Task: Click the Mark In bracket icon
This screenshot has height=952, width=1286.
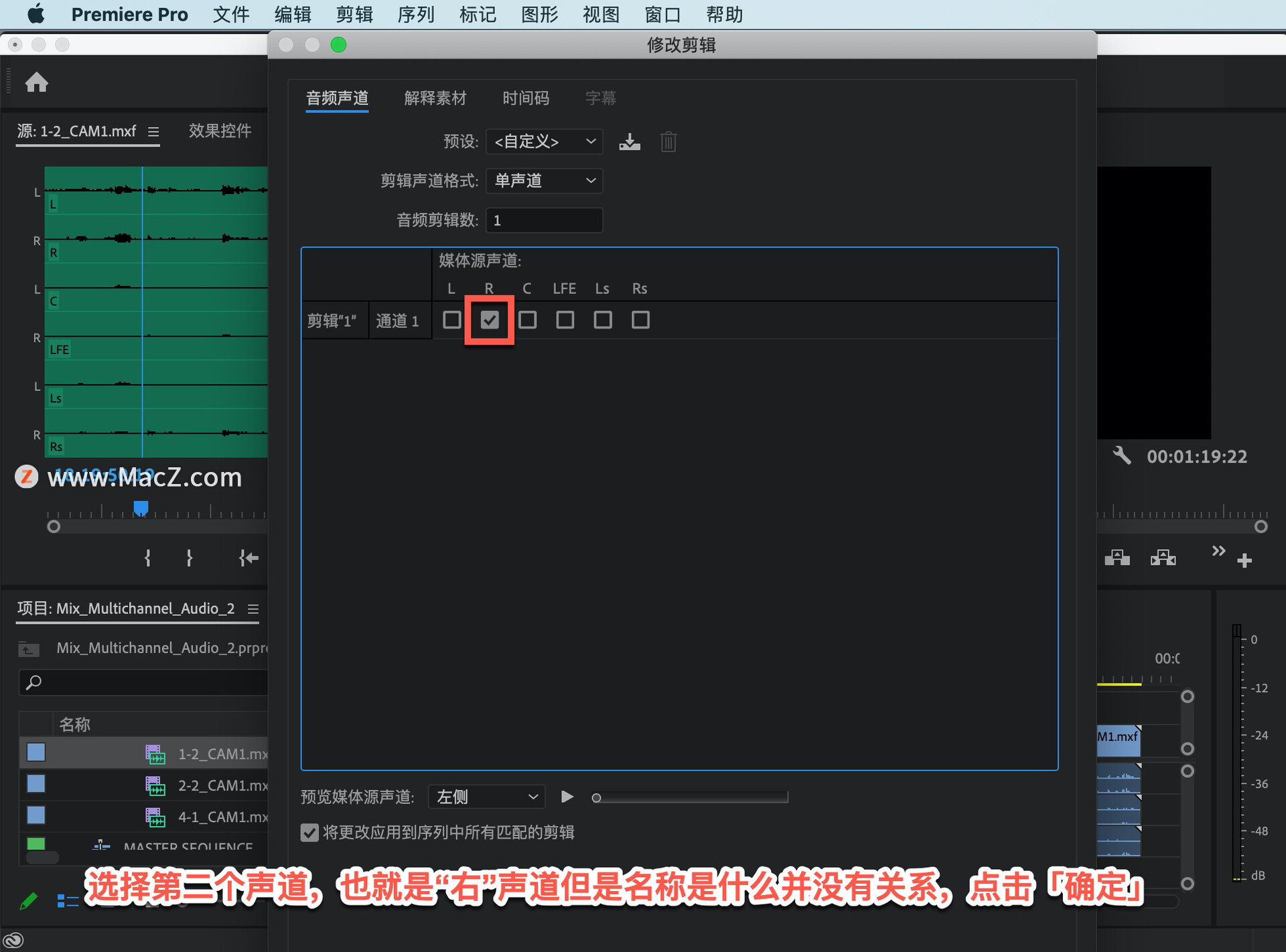Action: [147, 558]
